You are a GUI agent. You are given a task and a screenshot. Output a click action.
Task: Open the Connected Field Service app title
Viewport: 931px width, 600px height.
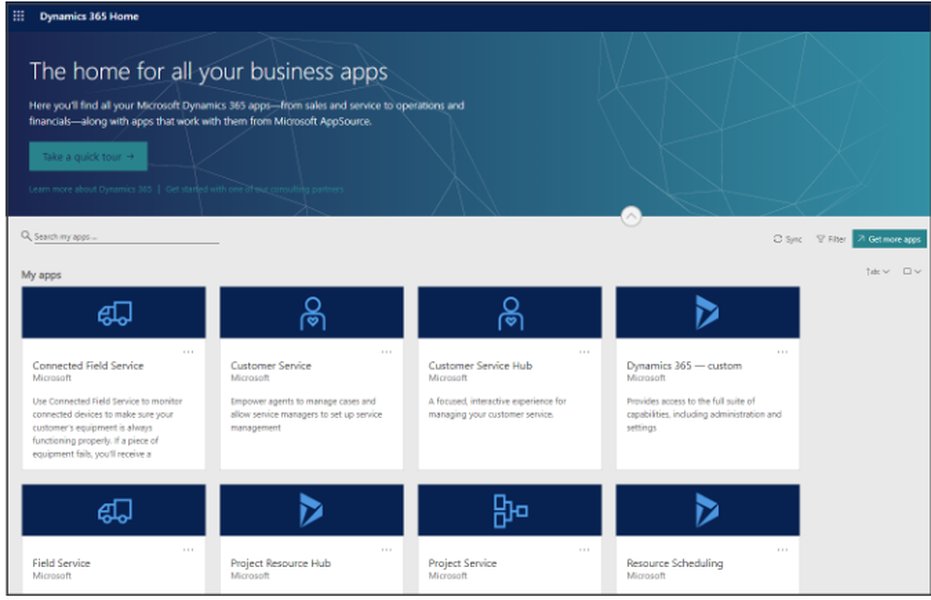(x=88, y=366)
